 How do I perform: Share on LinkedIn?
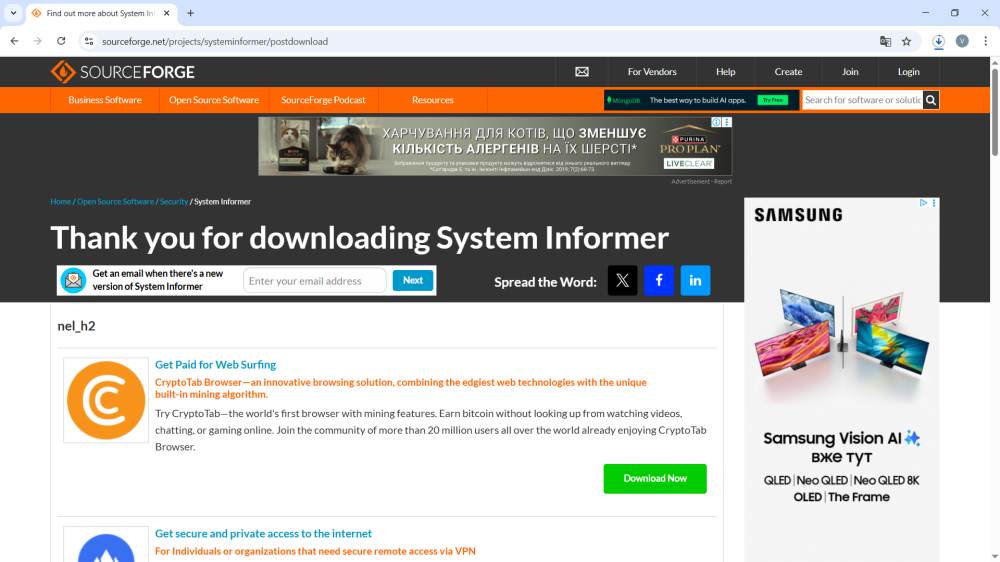tap(695, 281)
